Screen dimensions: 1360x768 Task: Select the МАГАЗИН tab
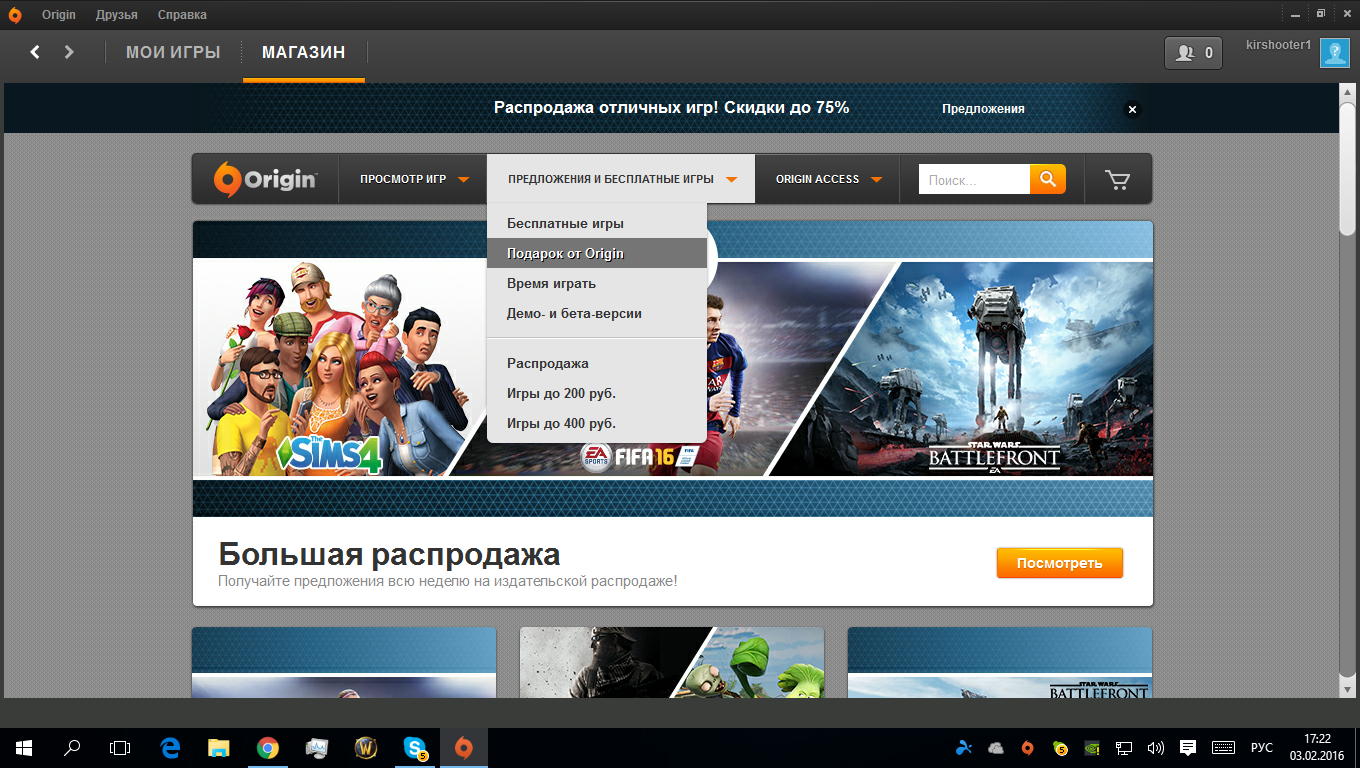[x=304, y=52]
